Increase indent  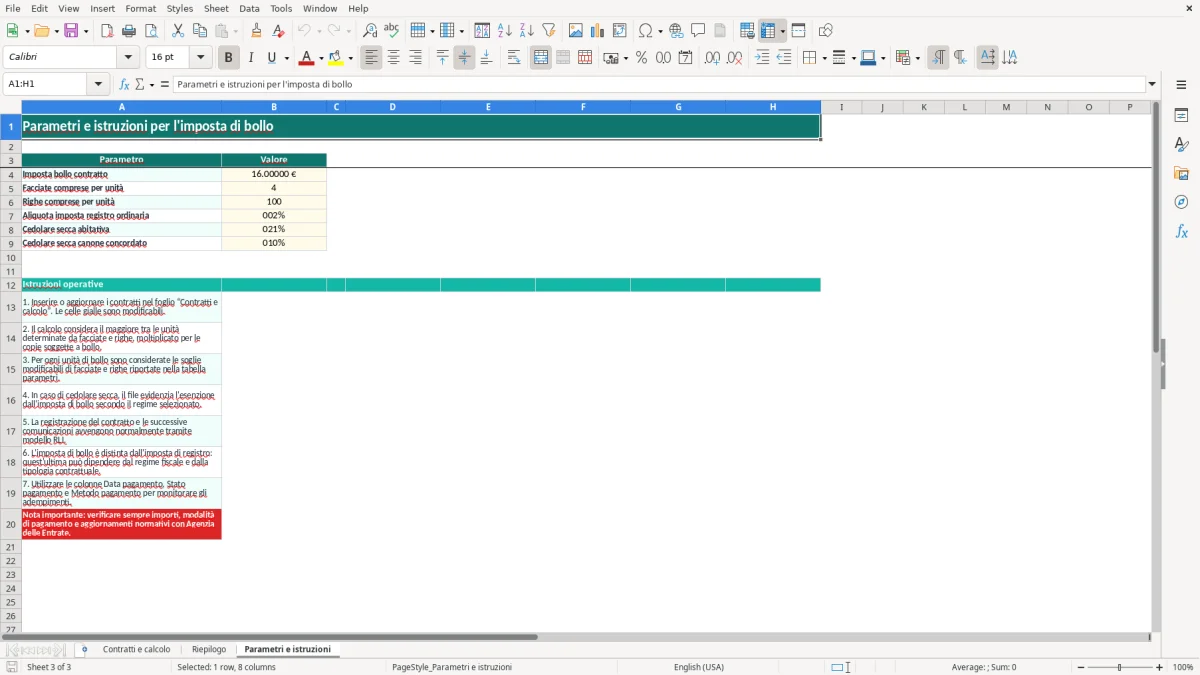point(762,58)
